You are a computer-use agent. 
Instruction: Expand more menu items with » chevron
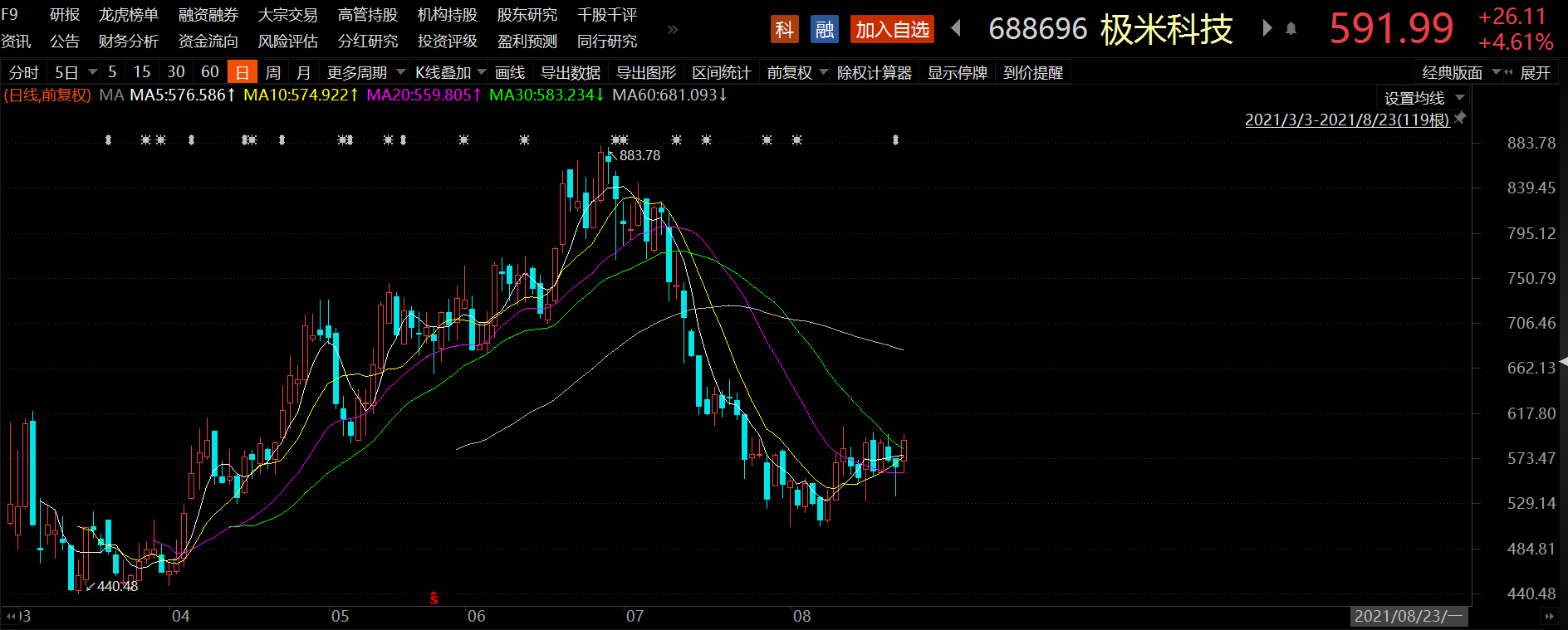click(673, 29)
